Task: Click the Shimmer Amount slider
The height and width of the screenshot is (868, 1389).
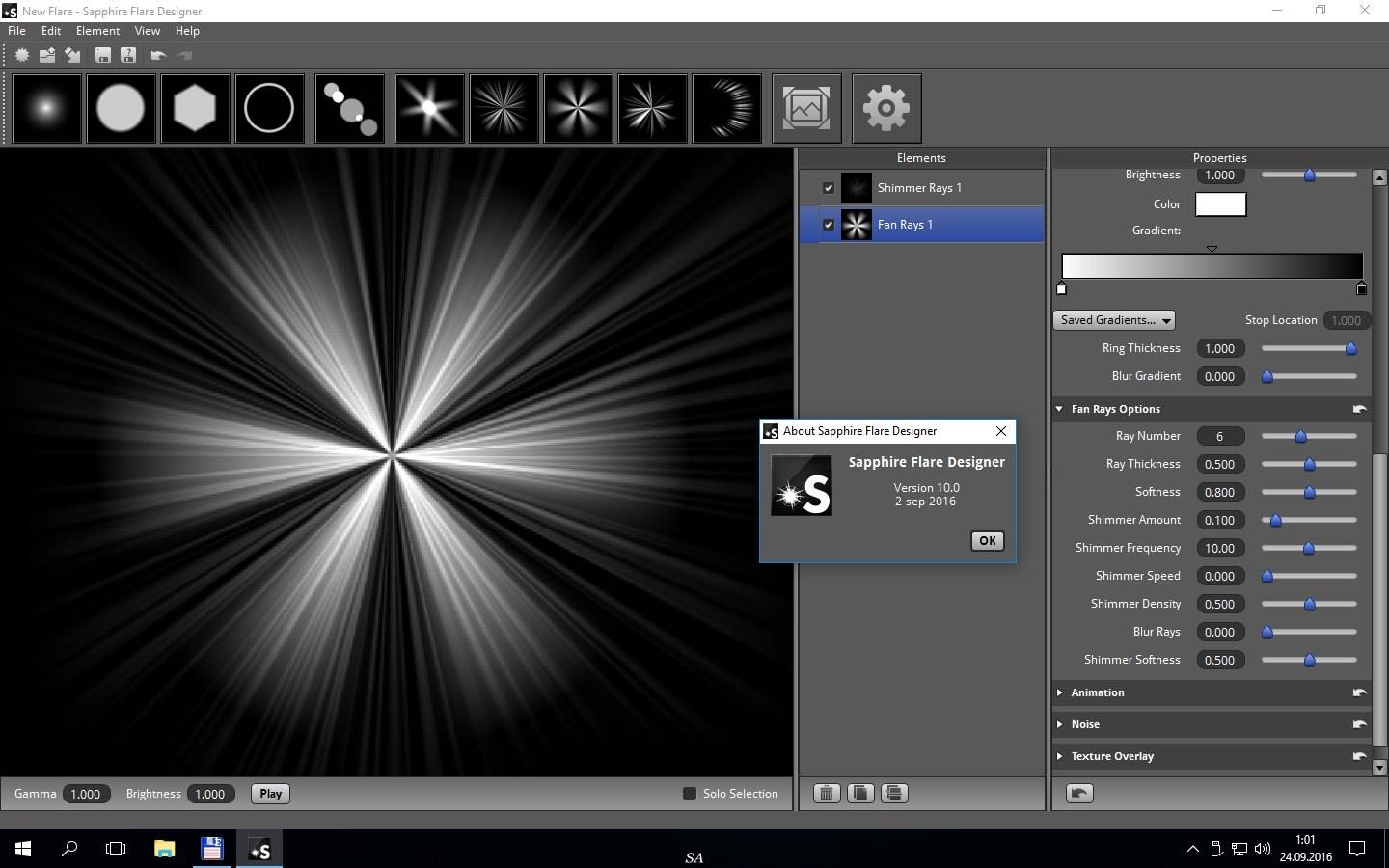Action: click(1309, 520)
